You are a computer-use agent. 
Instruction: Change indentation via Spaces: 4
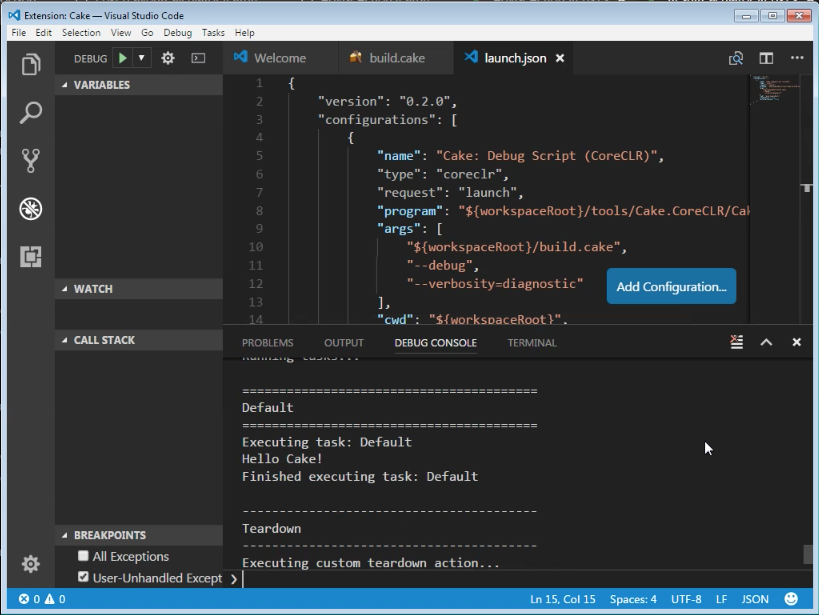coord(633,599)
